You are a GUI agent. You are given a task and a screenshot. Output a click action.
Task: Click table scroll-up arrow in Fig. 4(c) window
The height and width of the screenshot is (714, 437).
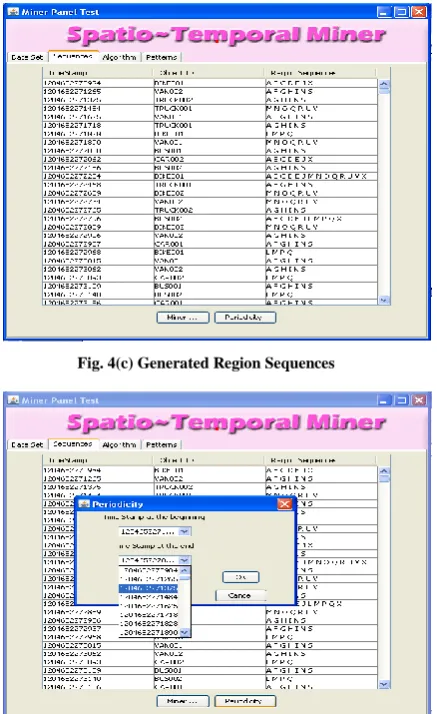point(384,84)
